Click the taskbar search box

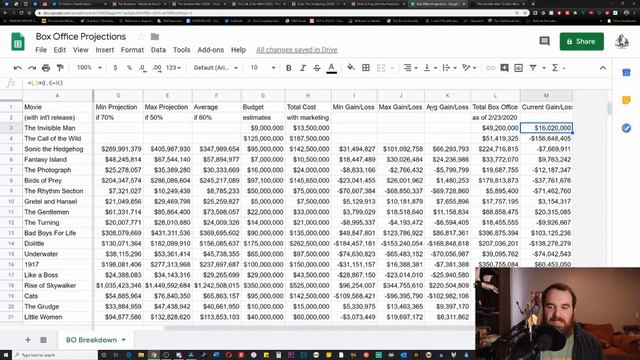coord(55,355)
